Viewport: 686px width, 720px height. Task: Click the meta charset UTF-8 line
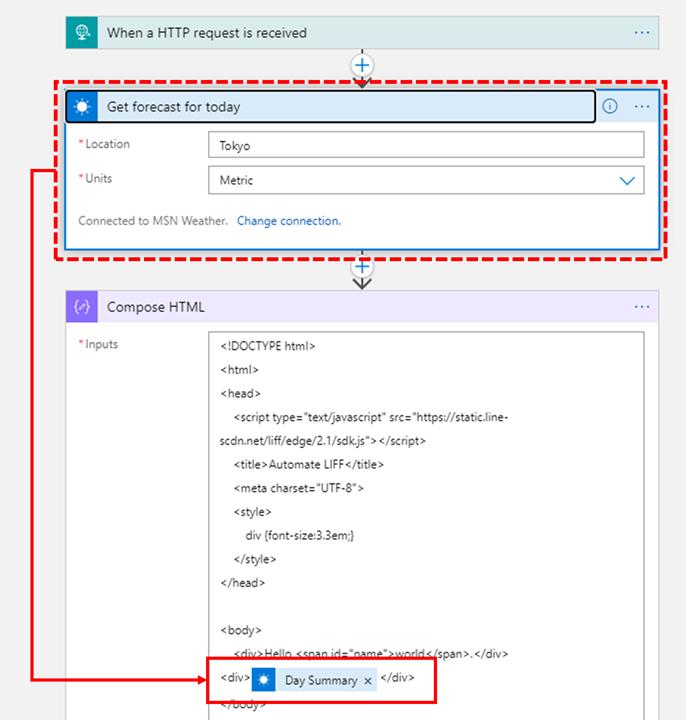tap(298, 488)
